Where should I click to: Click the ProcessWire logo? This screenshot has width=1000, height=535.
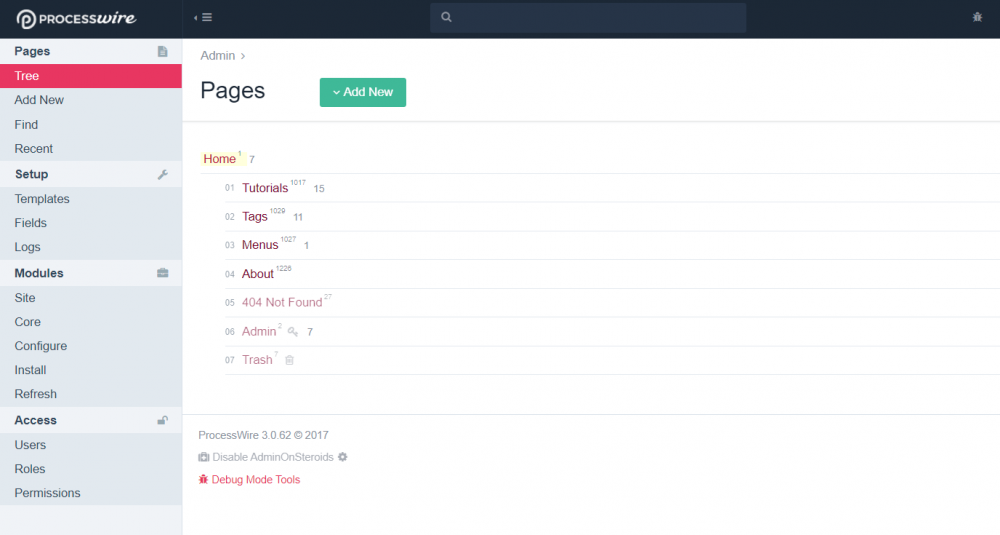pos(76,18)
